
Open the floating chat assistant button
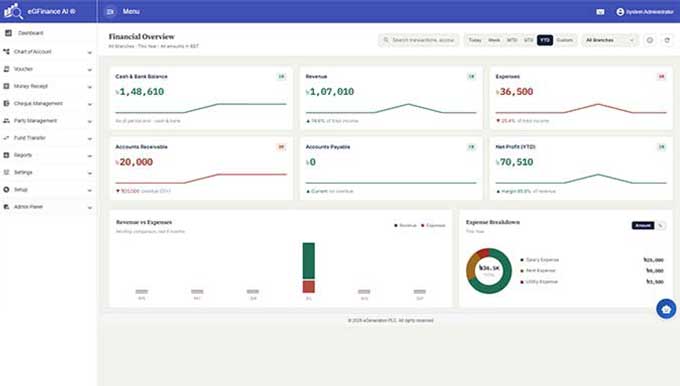pos(666,309)
